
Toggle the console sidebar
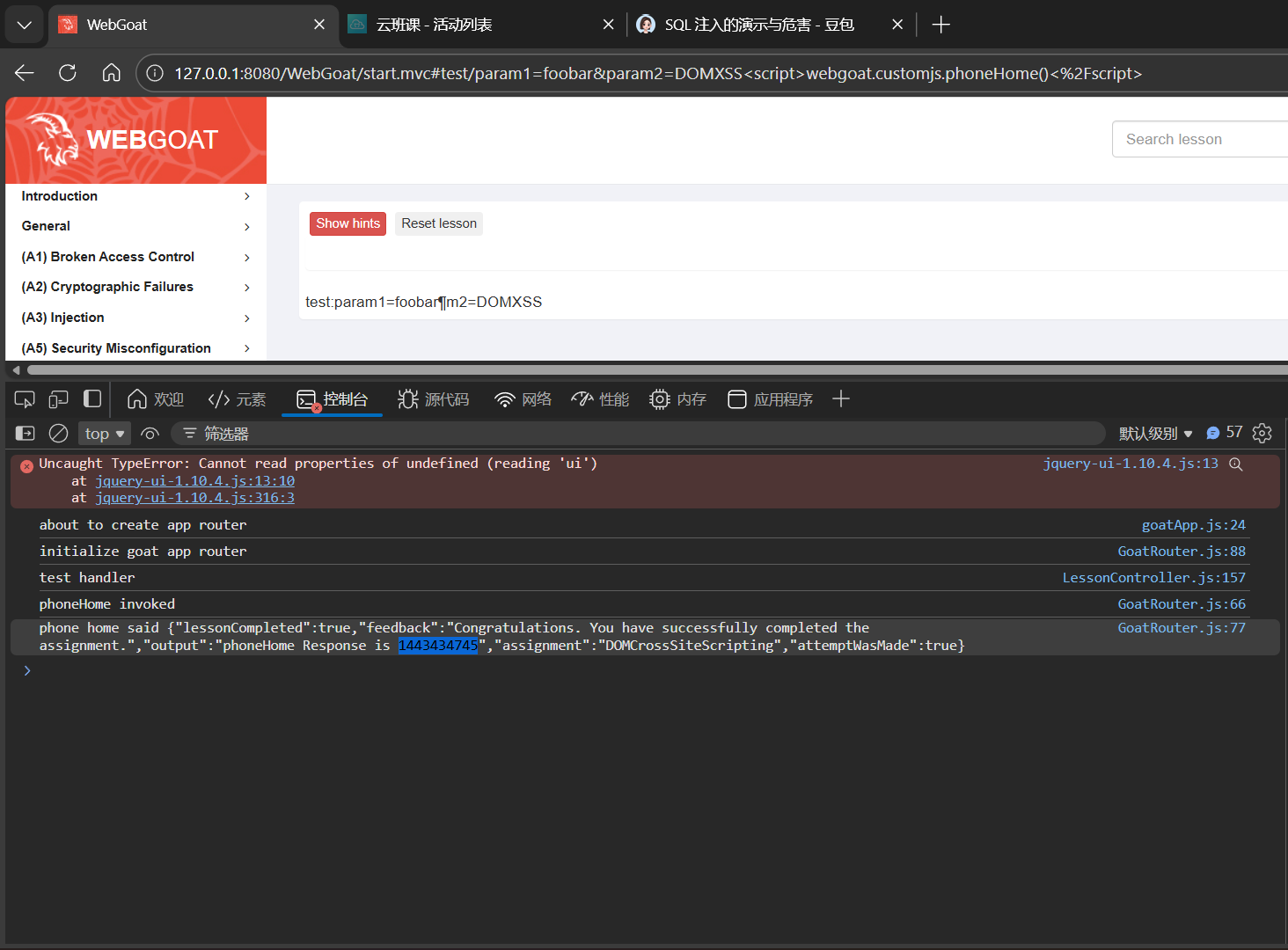[x=26, y=434]
